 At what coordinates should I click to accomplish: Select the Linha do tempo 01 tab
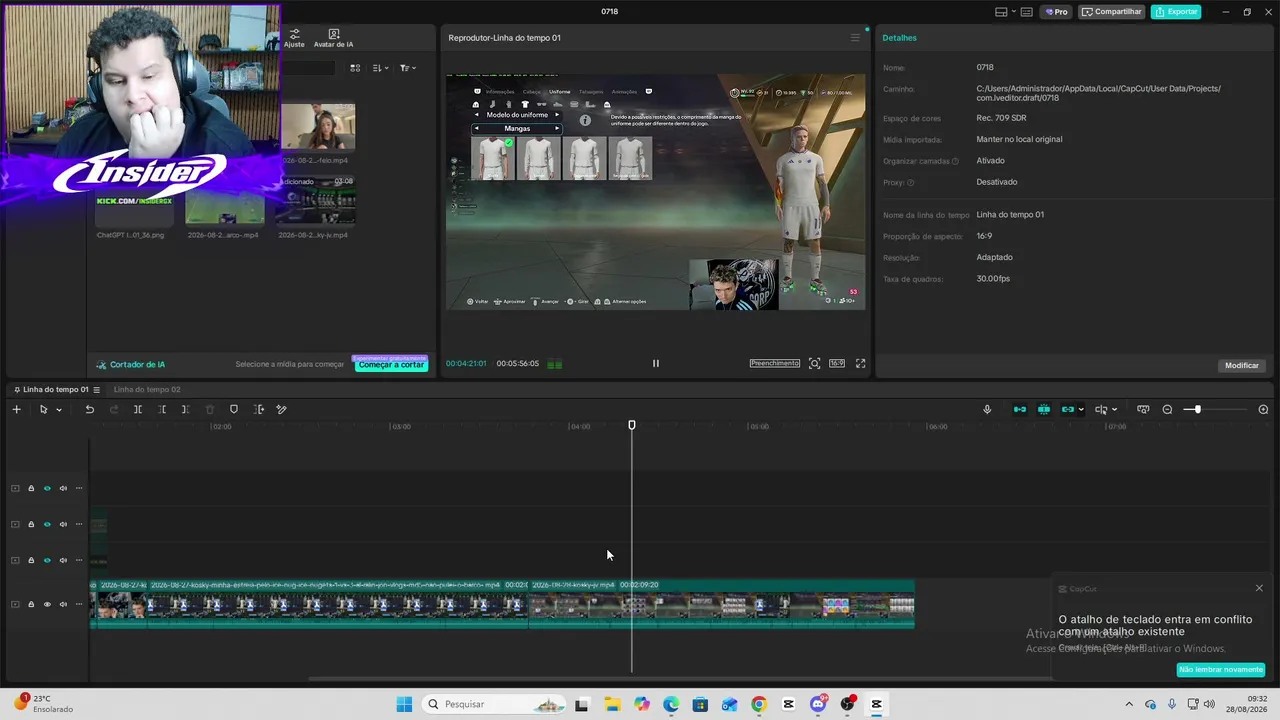pyautogui.click(x=55, y=389)
